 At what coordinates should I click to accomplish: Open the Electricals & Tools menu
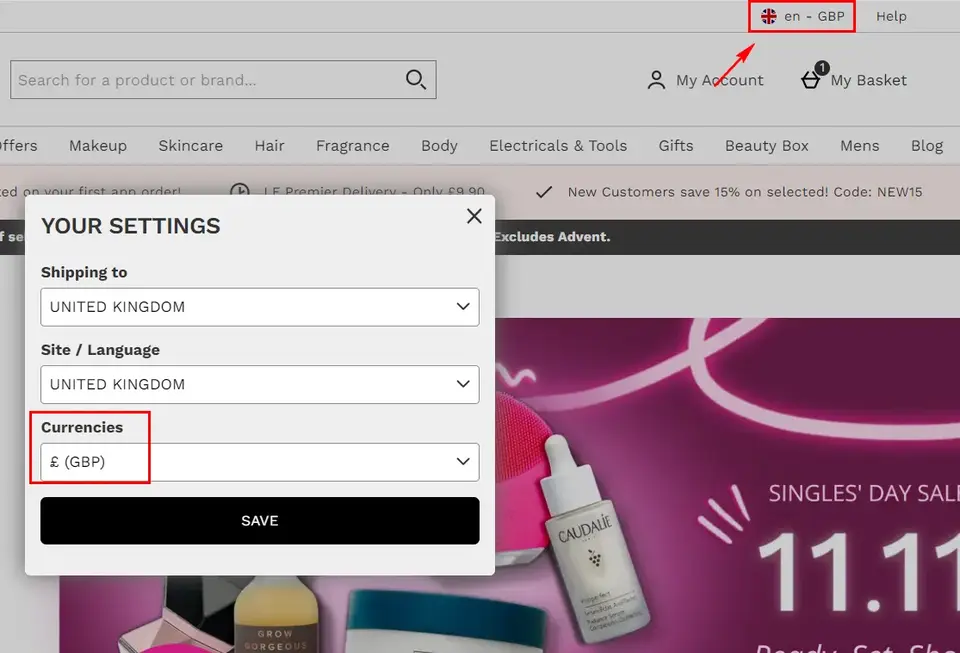click(x=558, y=146)
